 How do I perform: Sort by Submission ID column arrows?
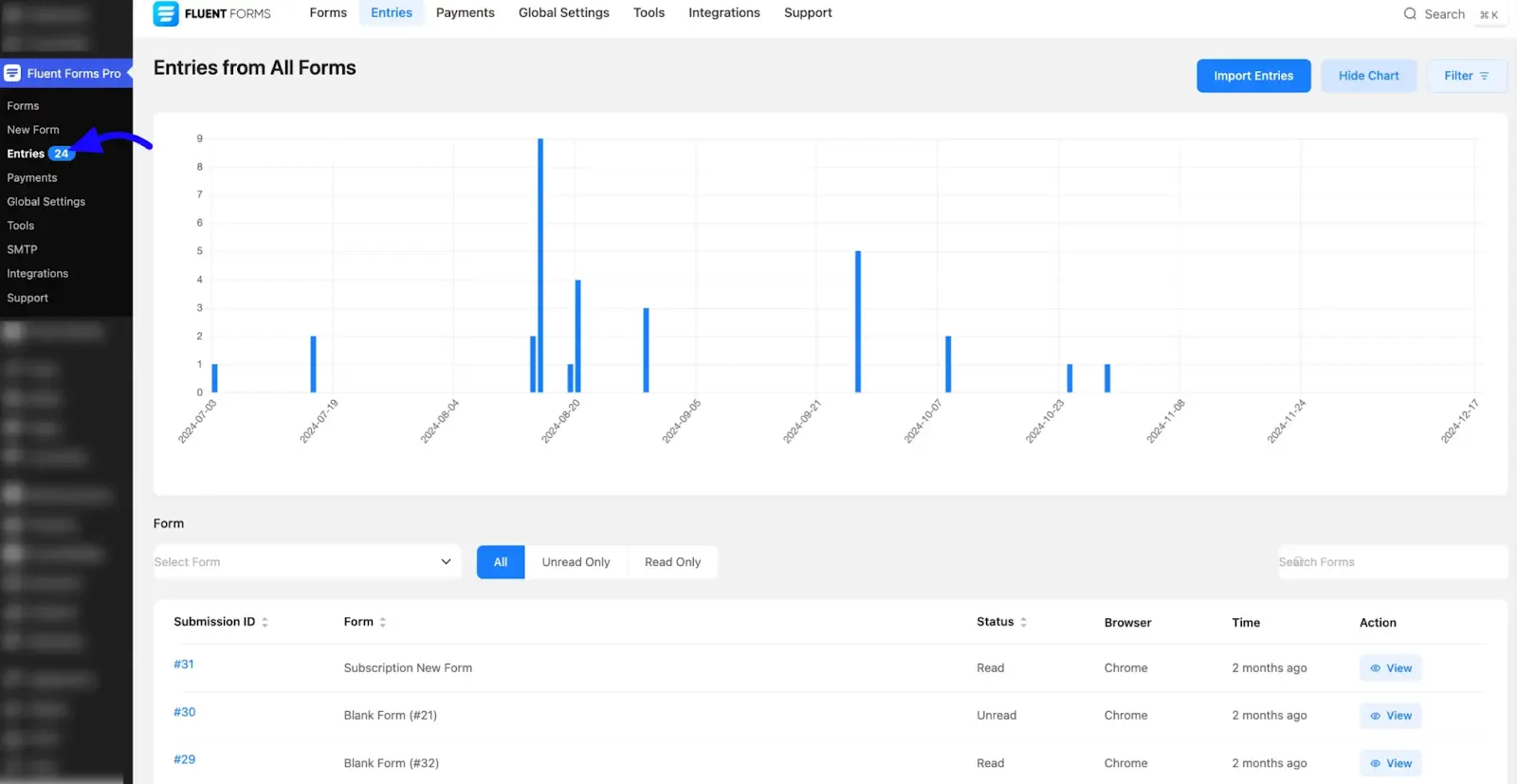coord(265,623)
